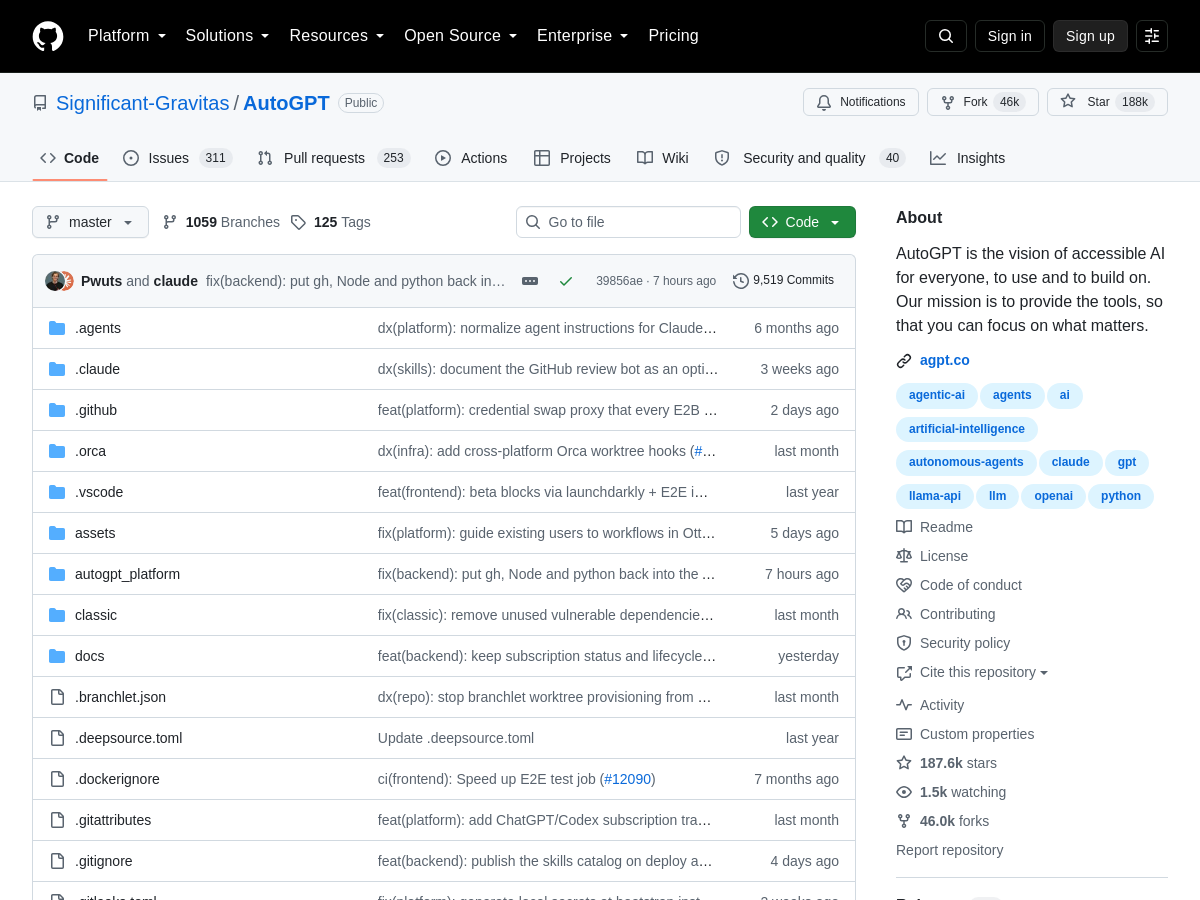Expand the Enterprise navigation menu

(x=583, y=36)
